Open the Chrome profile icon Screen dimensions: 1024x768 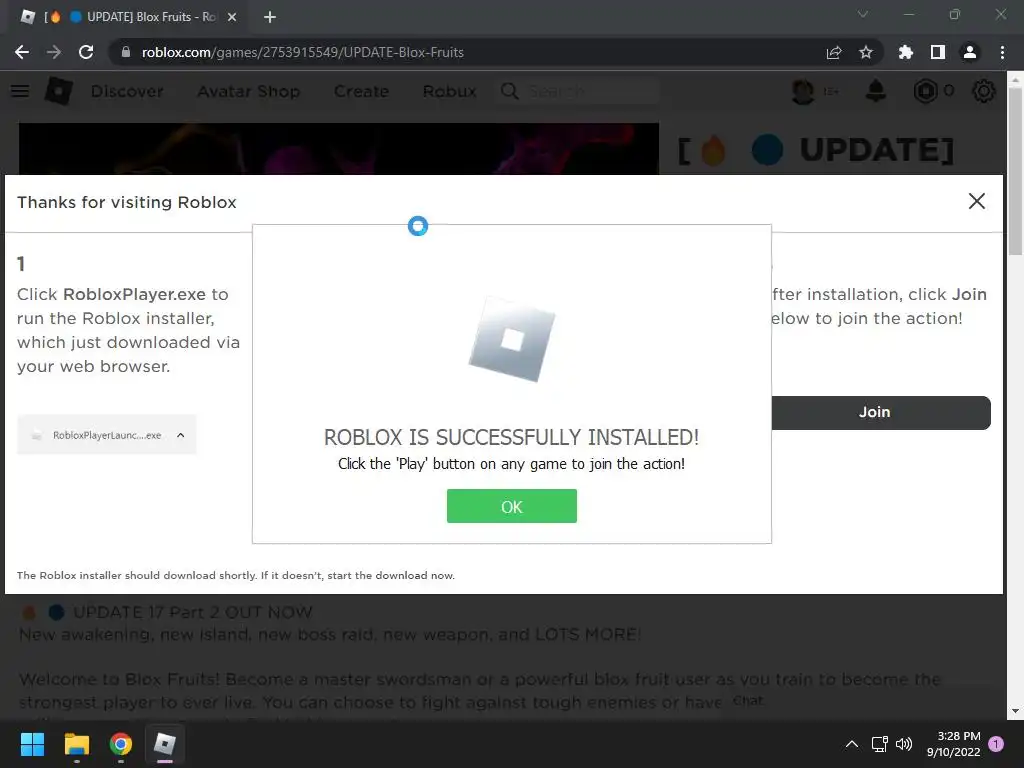[x=970, y=52]
